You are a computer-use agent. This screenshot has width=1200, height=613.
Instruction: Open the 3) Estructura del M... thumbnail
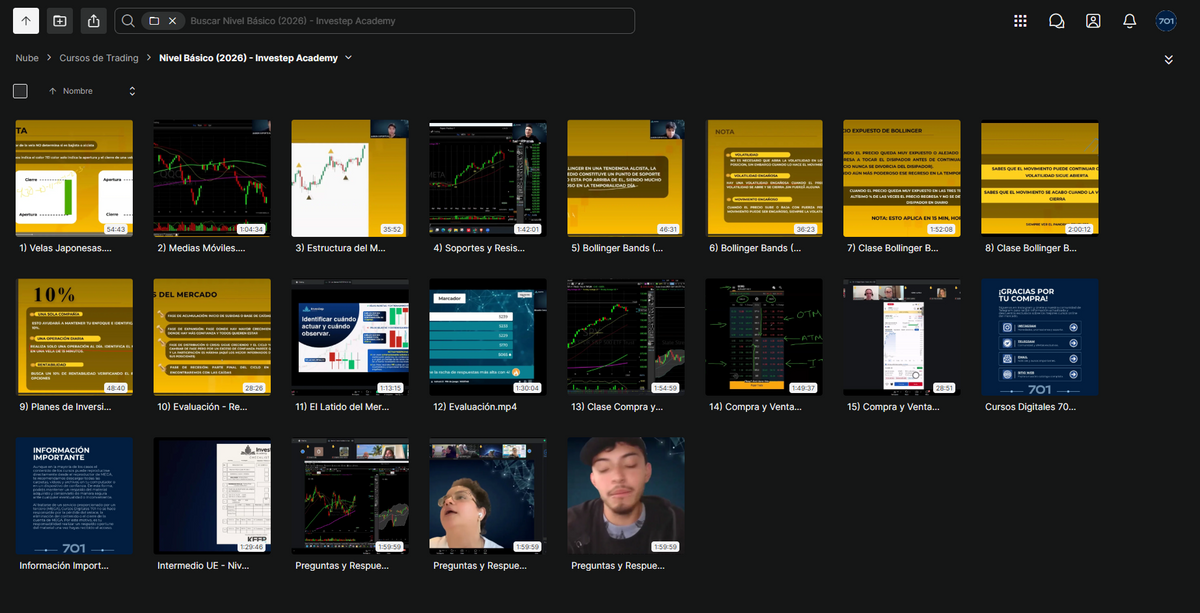[x=350, y=178]
